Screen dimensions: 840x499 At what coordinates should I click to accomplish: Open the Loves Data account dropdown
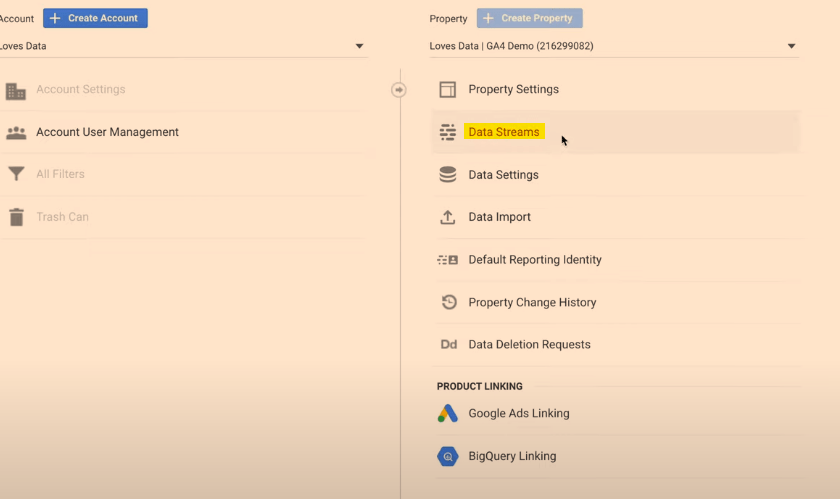pos(183,46)
